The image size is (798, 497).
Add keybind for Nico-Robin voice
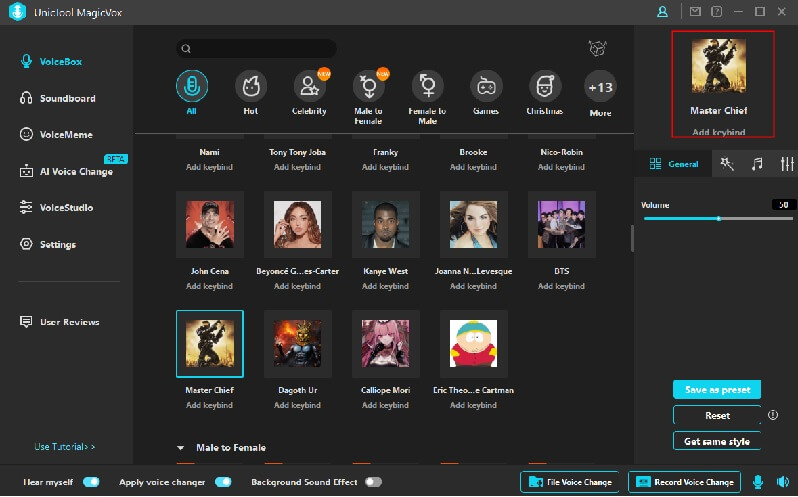coord(562,167)
